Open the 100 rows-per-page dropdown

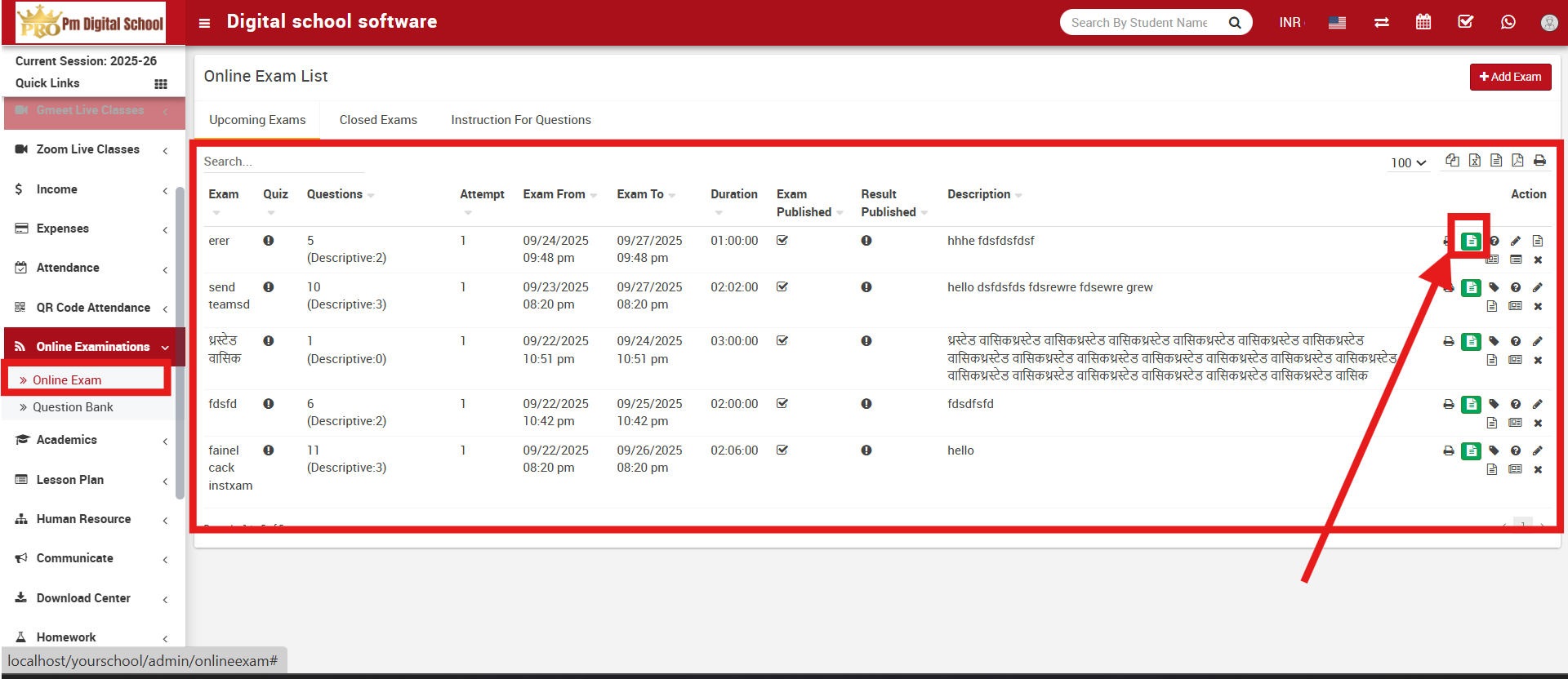pyautogui.click(x=1409, y=162)
